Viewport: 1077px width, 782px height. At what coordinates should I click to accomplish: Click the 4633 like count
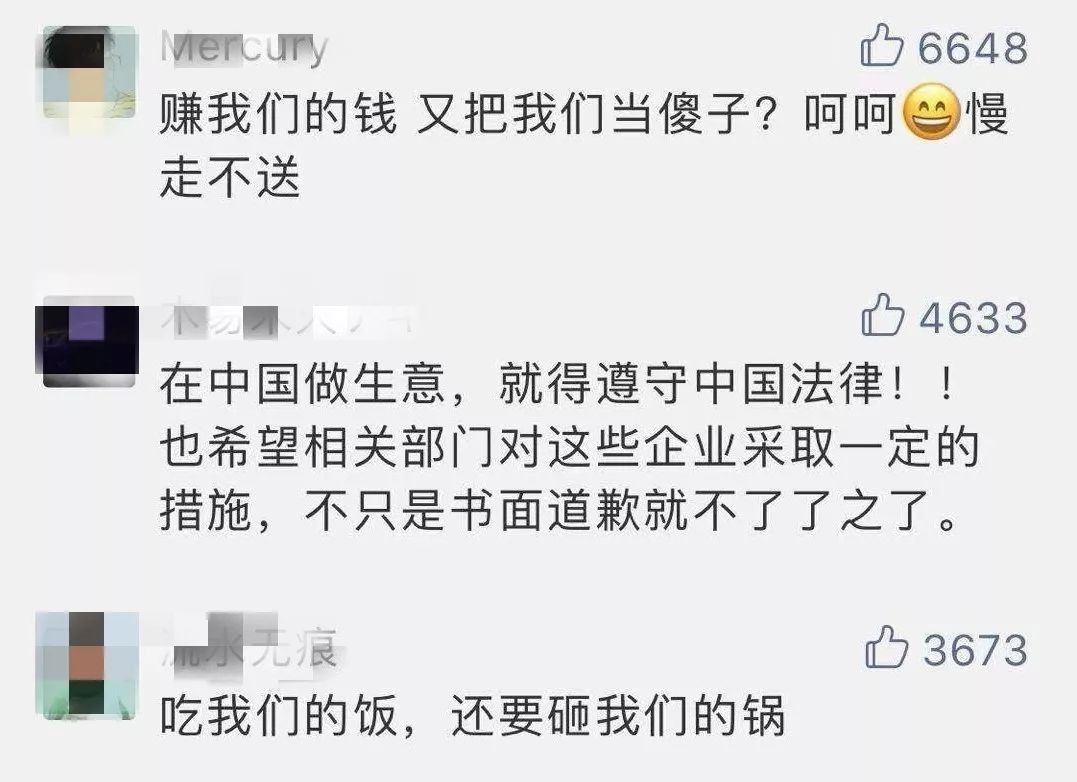[x=974, y=318]
